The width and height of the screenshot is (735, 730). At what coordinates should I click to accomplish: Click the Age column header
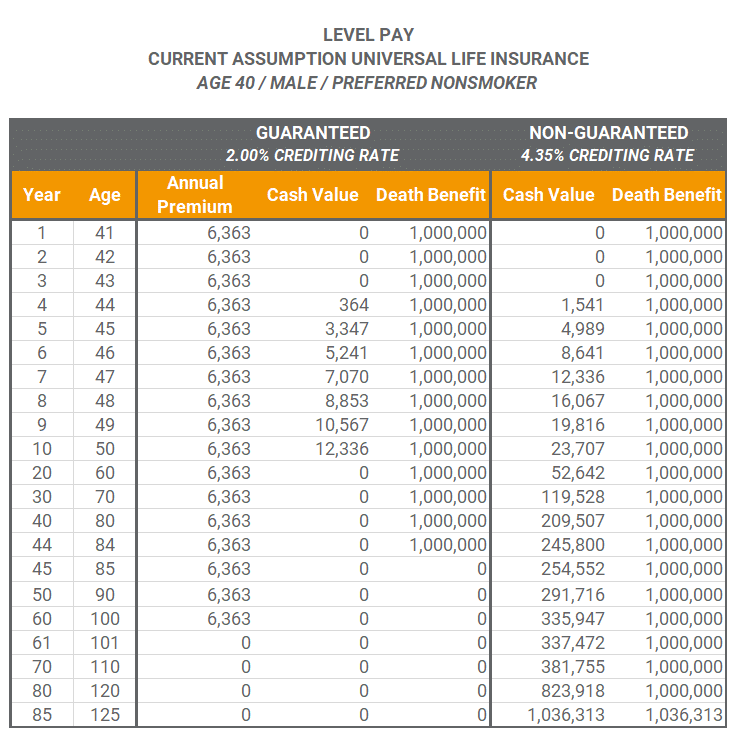pyautogui.click(x=105, y=195)
